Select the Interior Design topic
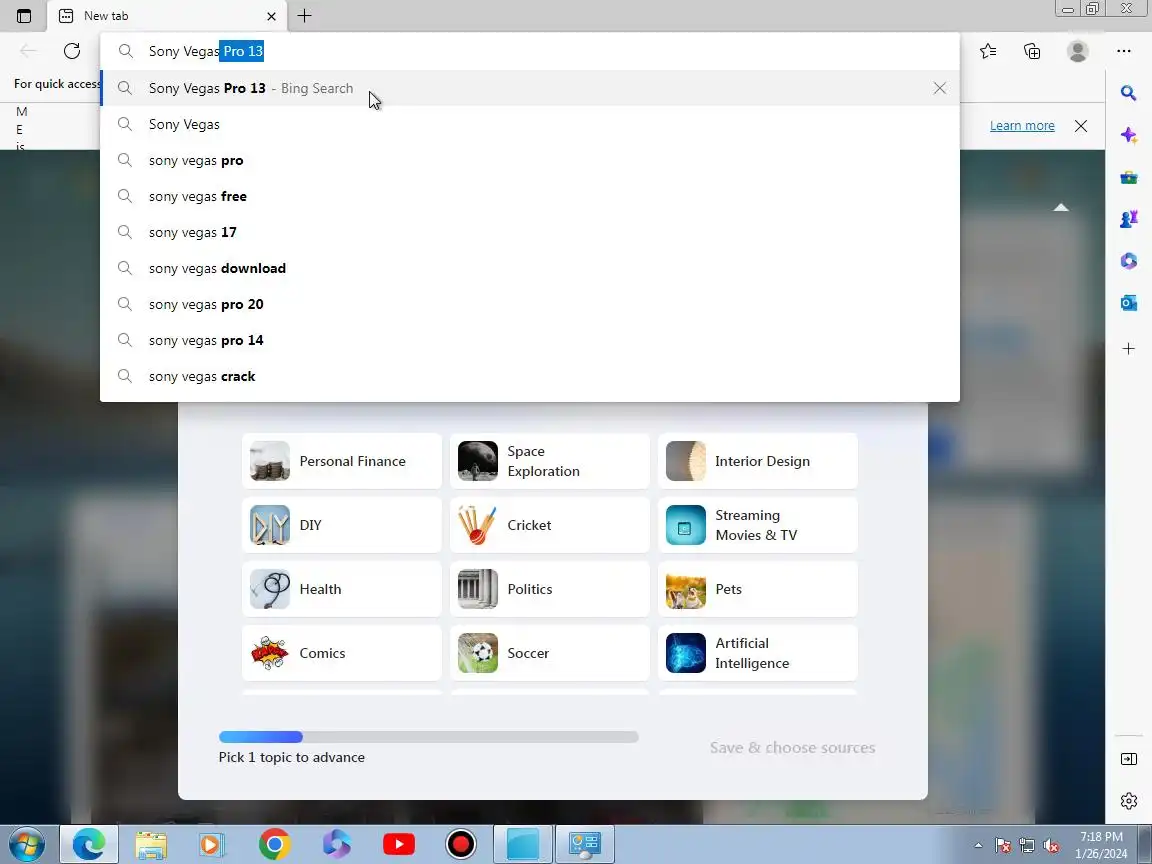Viewport: 1152px width, 864px height. (x=757, y=461)
